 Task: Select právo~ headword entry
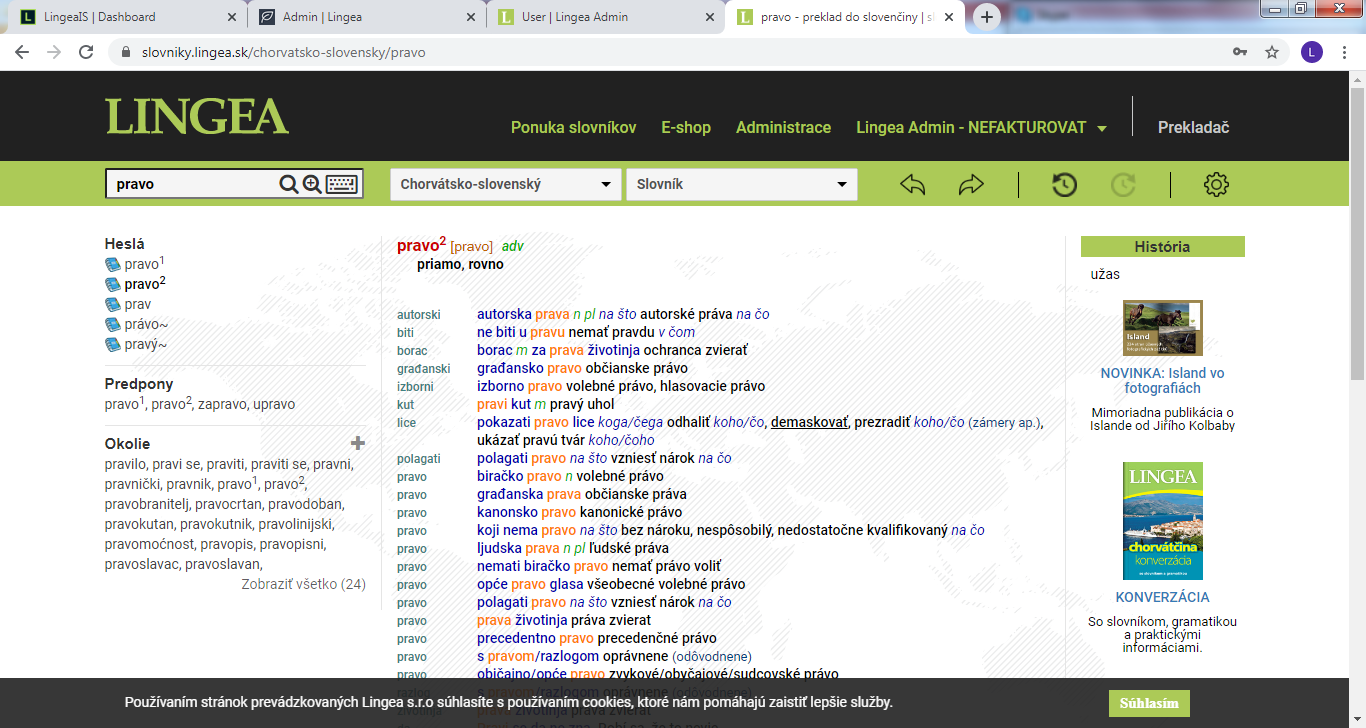coord(146,324)
